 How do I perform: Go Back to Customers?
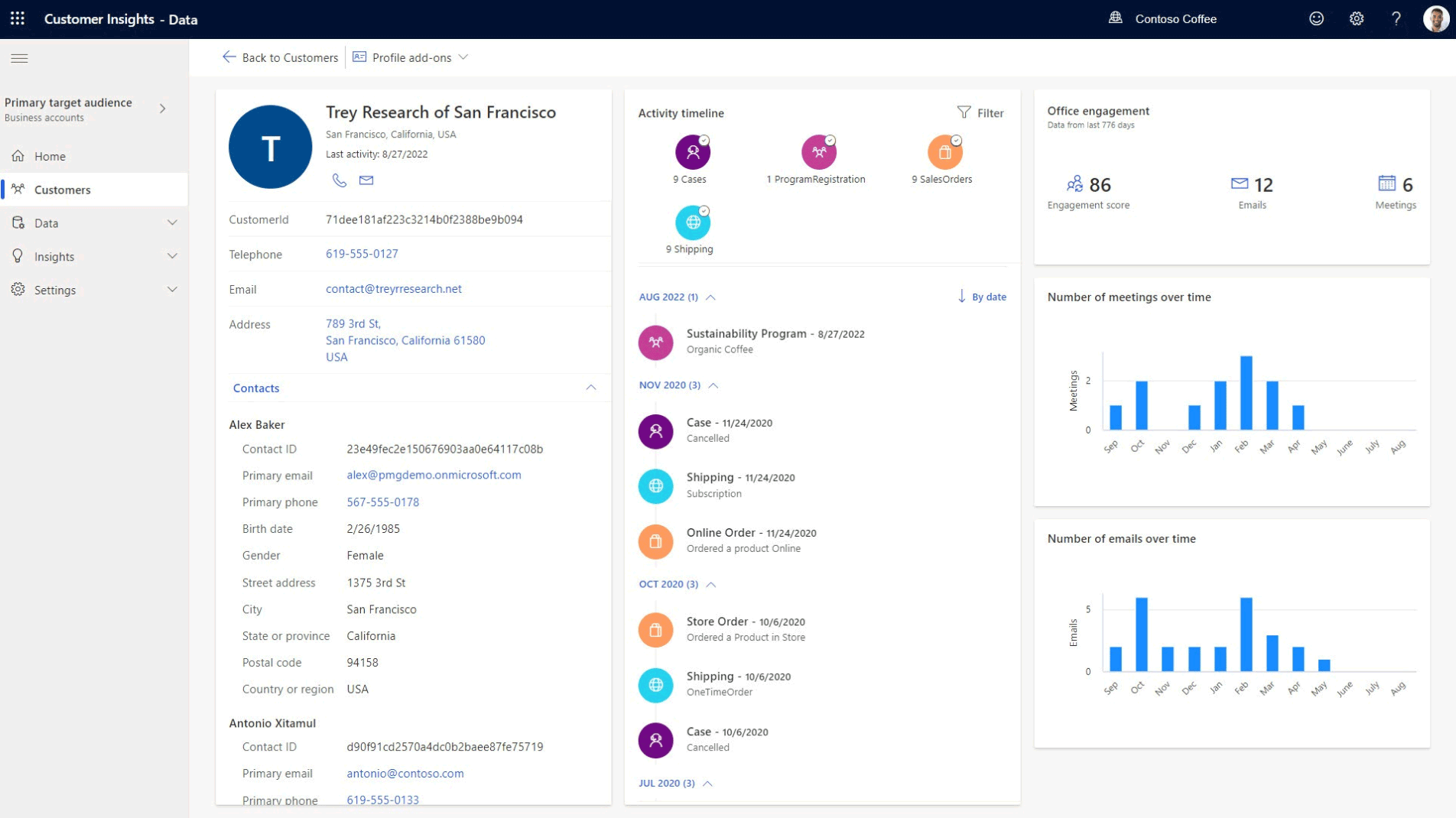click(x=280, y=57)
